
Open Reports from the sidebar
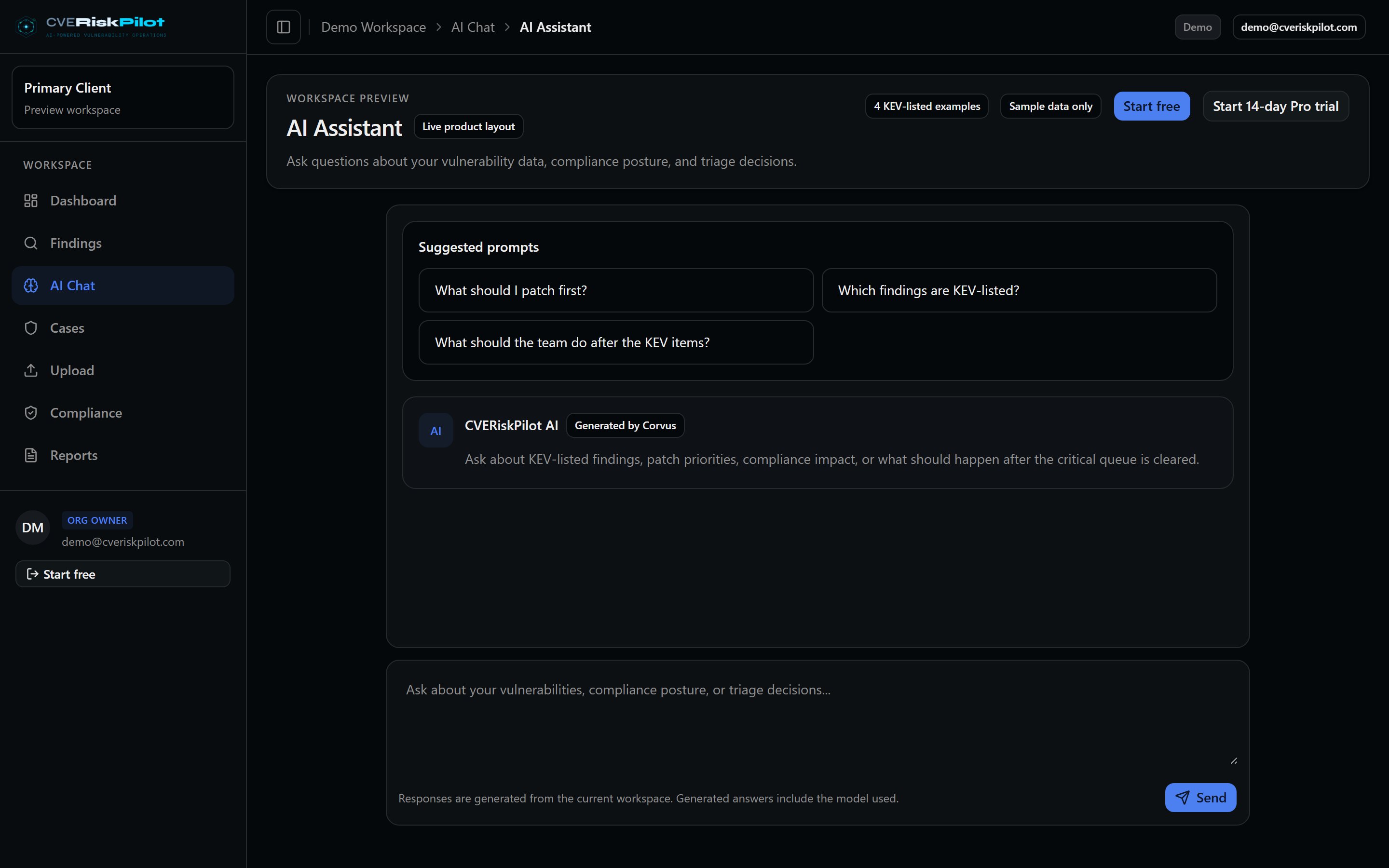coord(123,455)
